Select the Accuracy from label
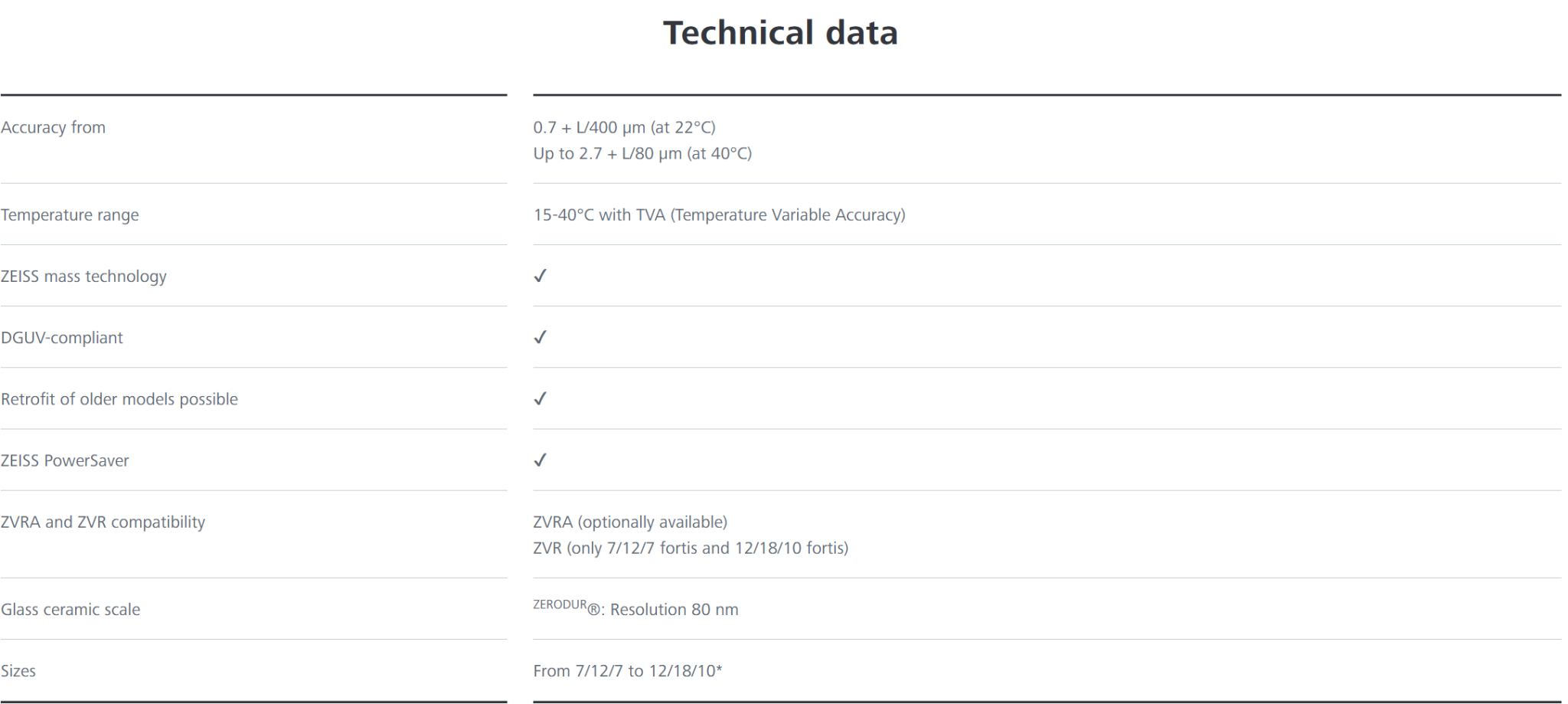The height and width of the screenshot is (704, 1568). [x=53, y=127]
